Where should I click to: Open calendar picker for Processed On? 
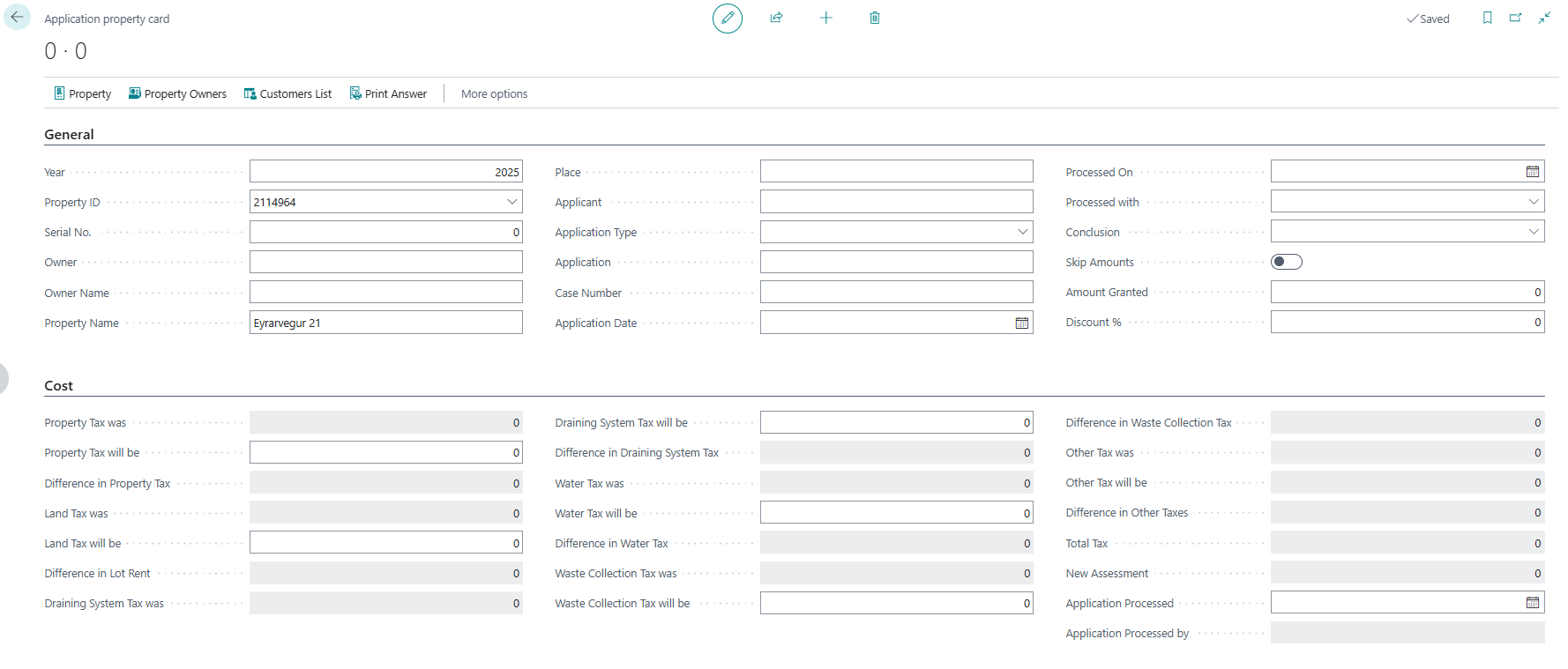[x=1533, y=172]
